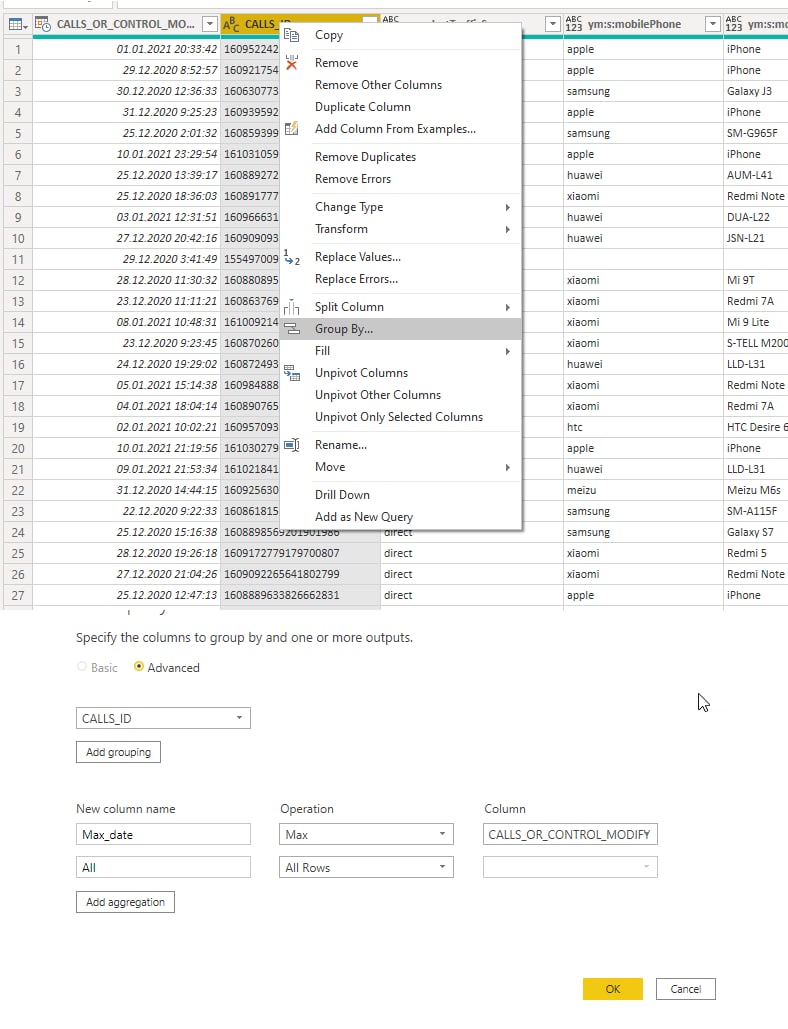
Task: Expand the Transform submenu
Action: coord(400,229)
